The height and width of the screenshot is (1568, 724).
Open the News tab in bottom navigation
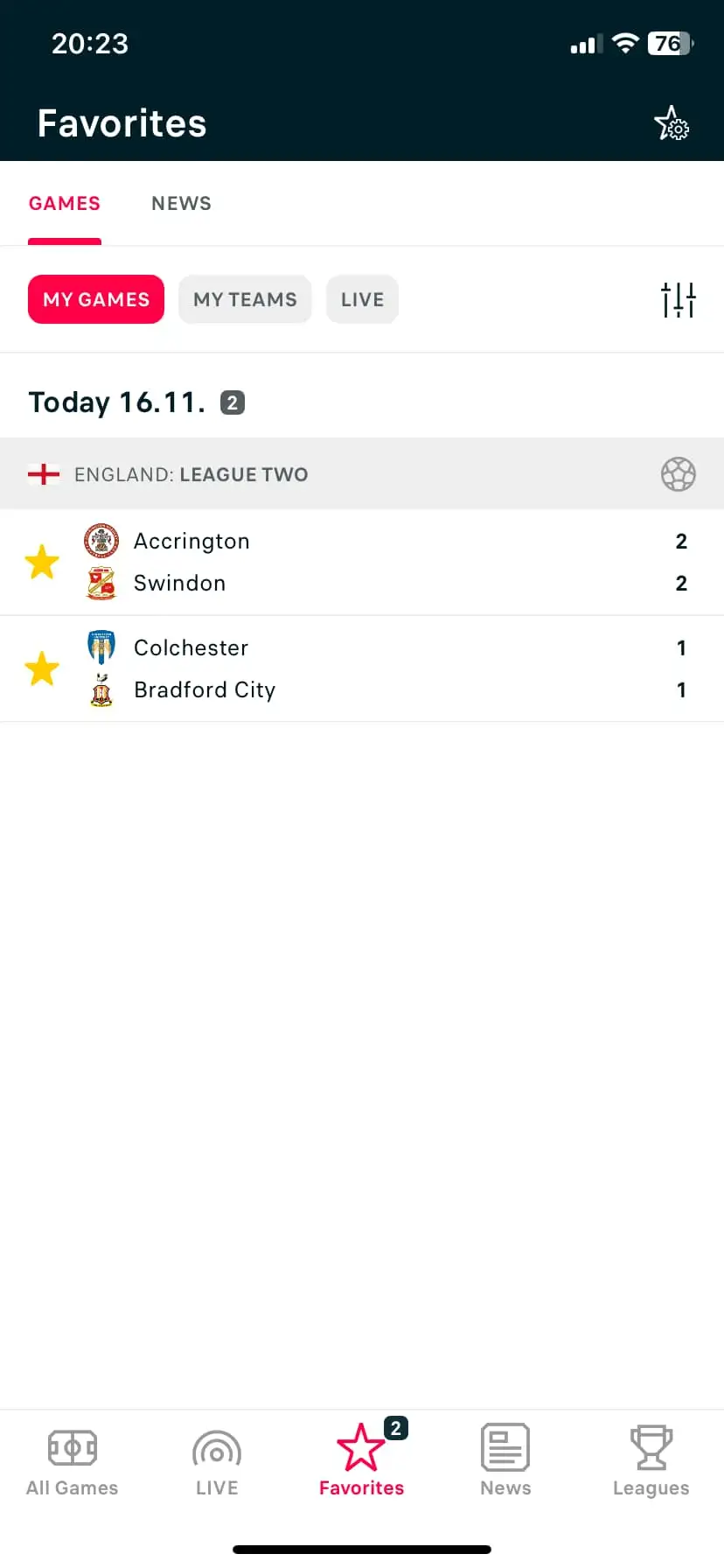505,1460
